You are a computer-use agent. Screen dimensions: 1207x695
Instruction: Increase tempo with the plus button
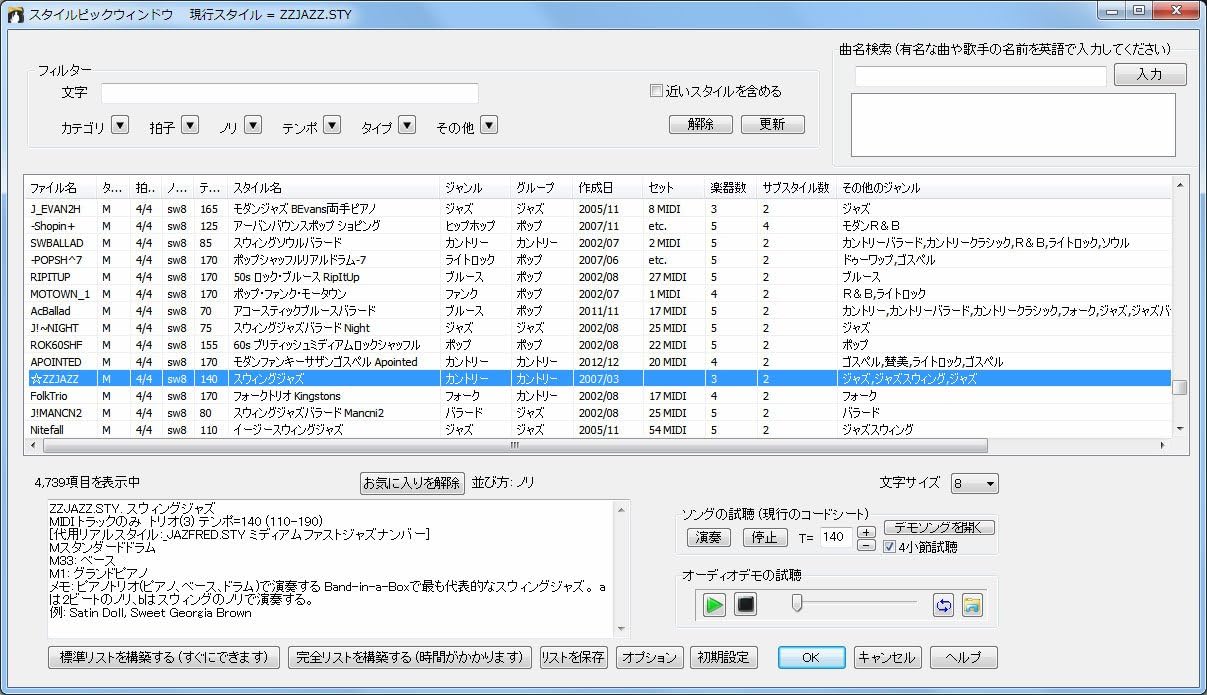[x=866, y=532]
